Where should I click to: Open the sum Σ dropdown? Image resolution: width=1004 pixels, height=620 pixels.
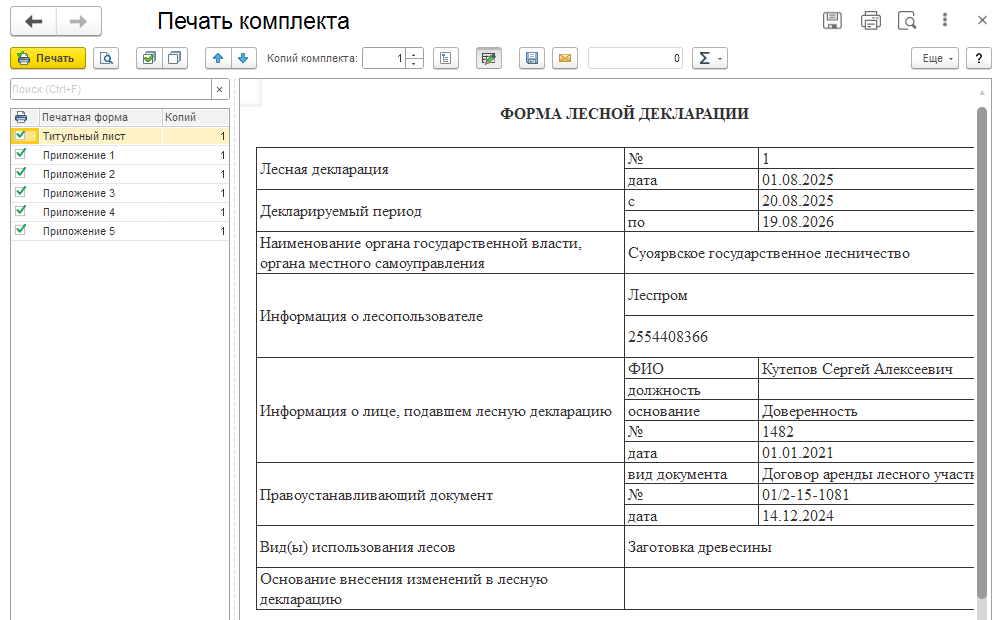tap(709, 58)
